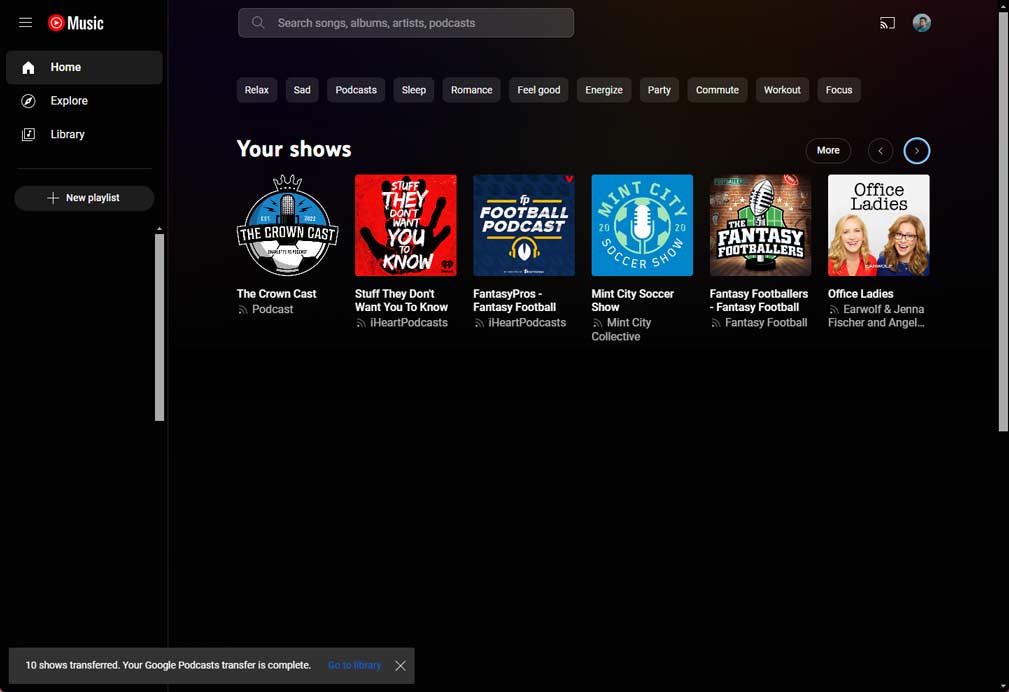Viewport: 1009px width, 692px height.
Task: Click the previous arrow for Your shows
Action: 880,150
